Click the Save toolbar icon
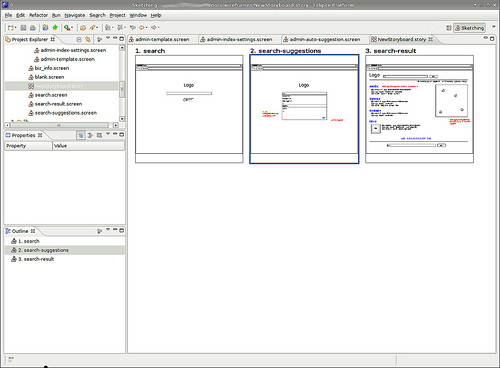Screen dimensions: 500x368 pos(23,28)
